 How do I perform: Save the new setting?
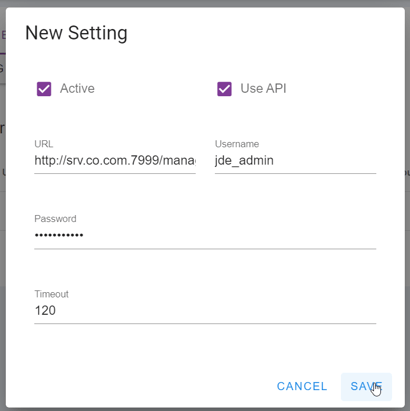pyautogui.click(x=366, y=386)
